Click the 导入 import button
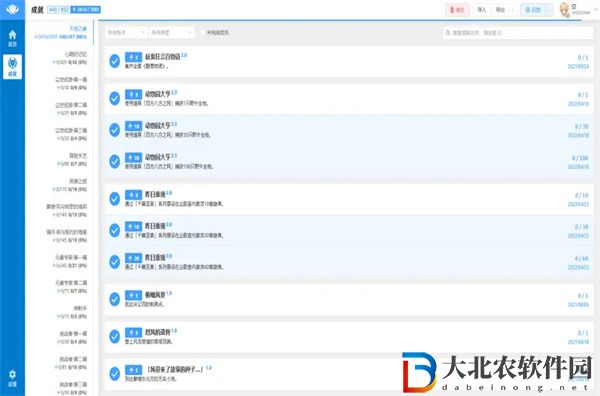The image size is (600, 396). pyautogui.click(x=482, y=10)
